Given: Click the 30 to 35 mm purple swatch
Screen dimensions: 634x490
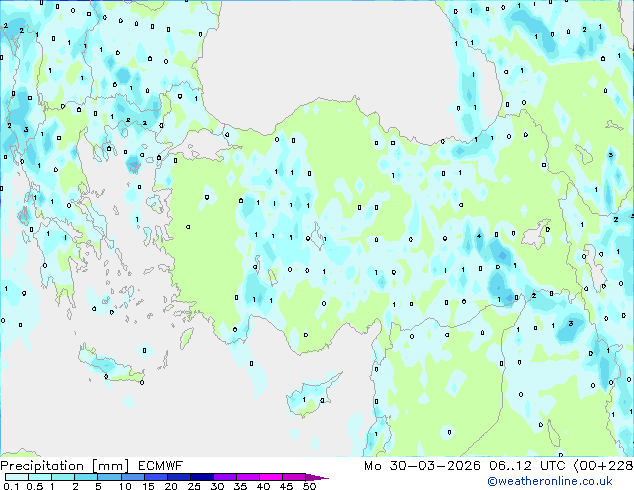Looking at the screenshot, I should pyautogui.click(x=225, y=477).
